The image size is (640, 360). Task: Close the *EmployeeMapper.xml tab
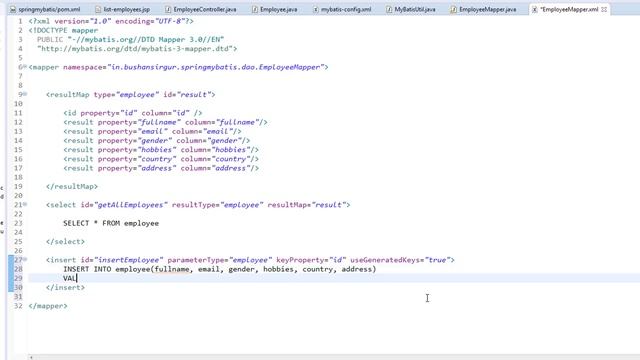tap(604, 9)
